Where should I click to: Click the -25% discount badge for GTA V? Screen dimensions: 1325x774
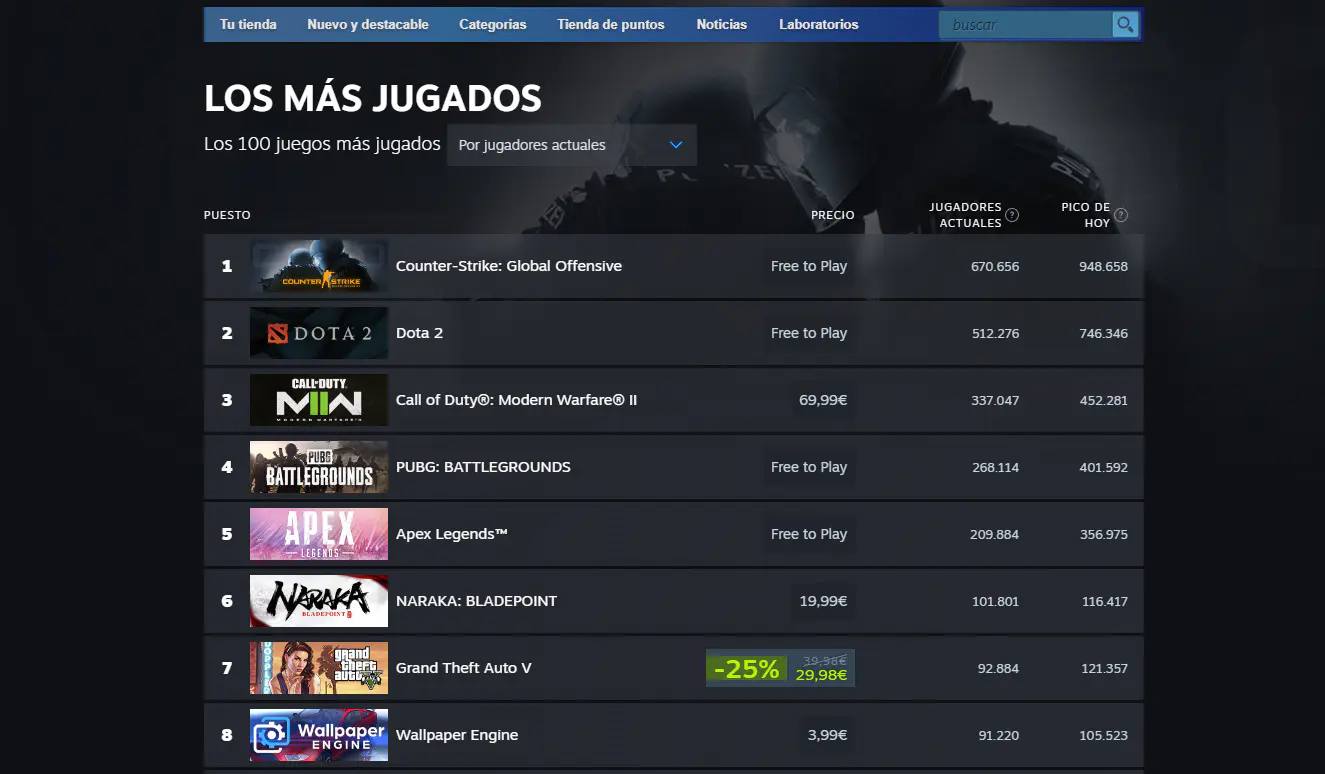(747, 669)
